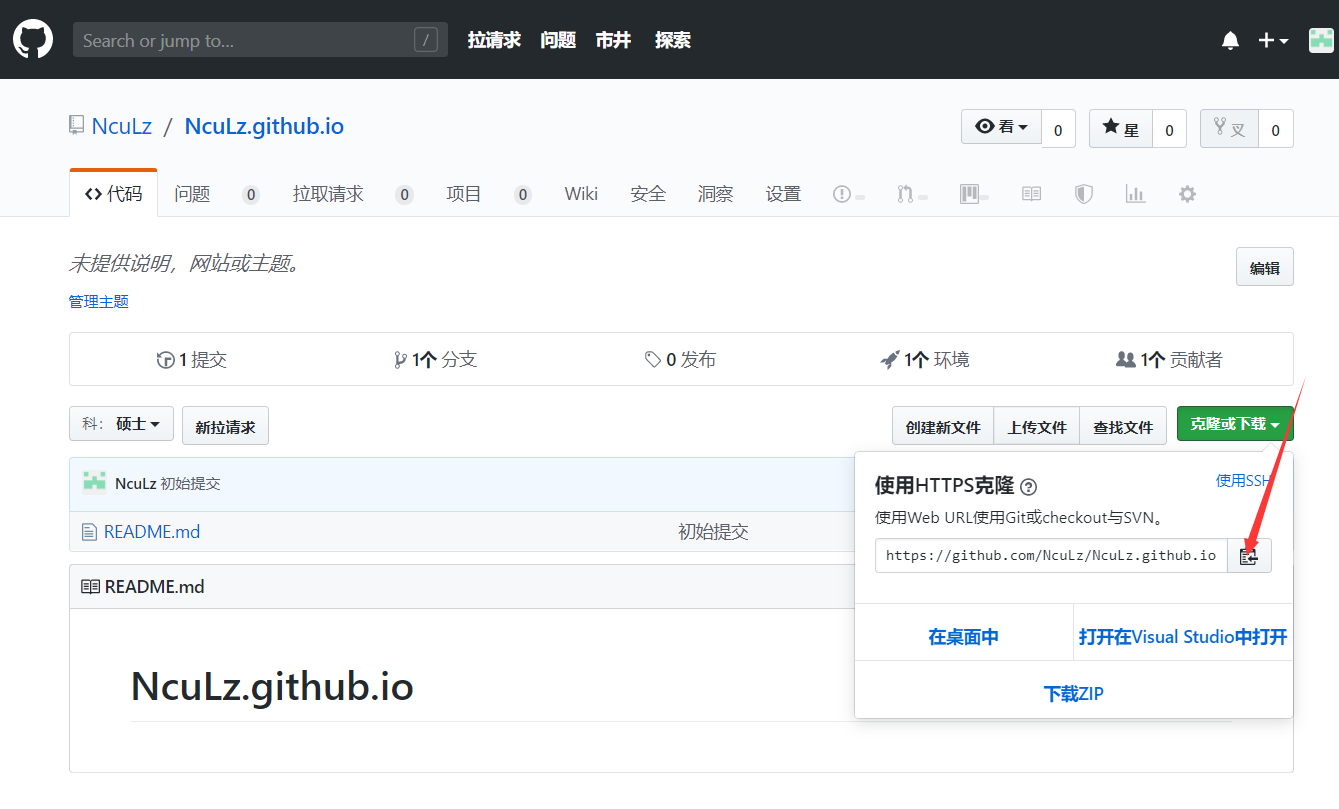Viewport: 1339px width, 809px height.
Task: View the 1个 贡献者 contributors
Action: tap(1169, 359)
